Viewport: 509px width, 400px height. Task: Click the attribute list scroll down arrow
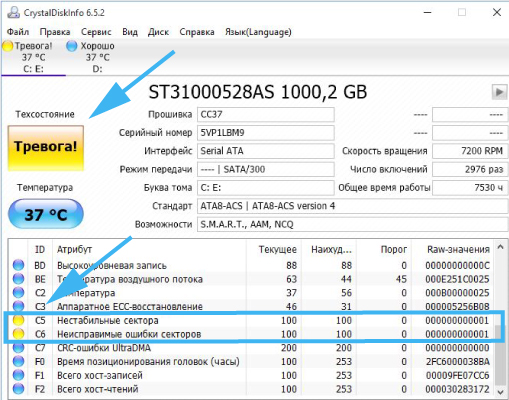[x=500, y=391]
